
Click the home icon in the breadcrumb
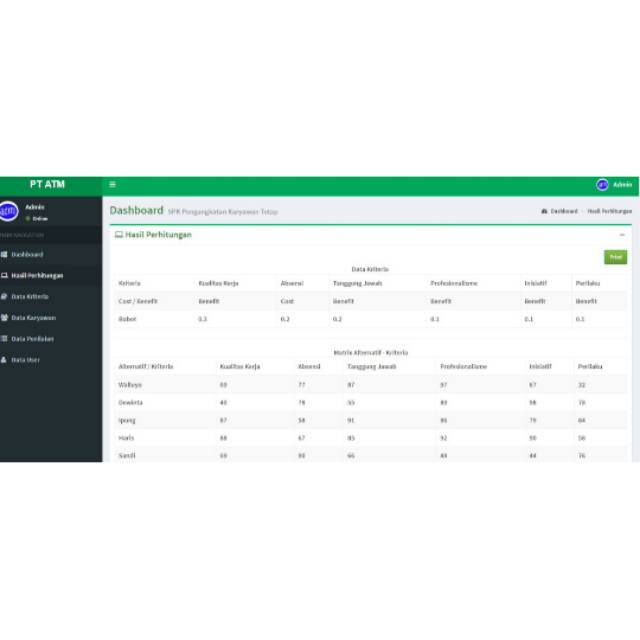pyautogui.click(x=544, y=211)
